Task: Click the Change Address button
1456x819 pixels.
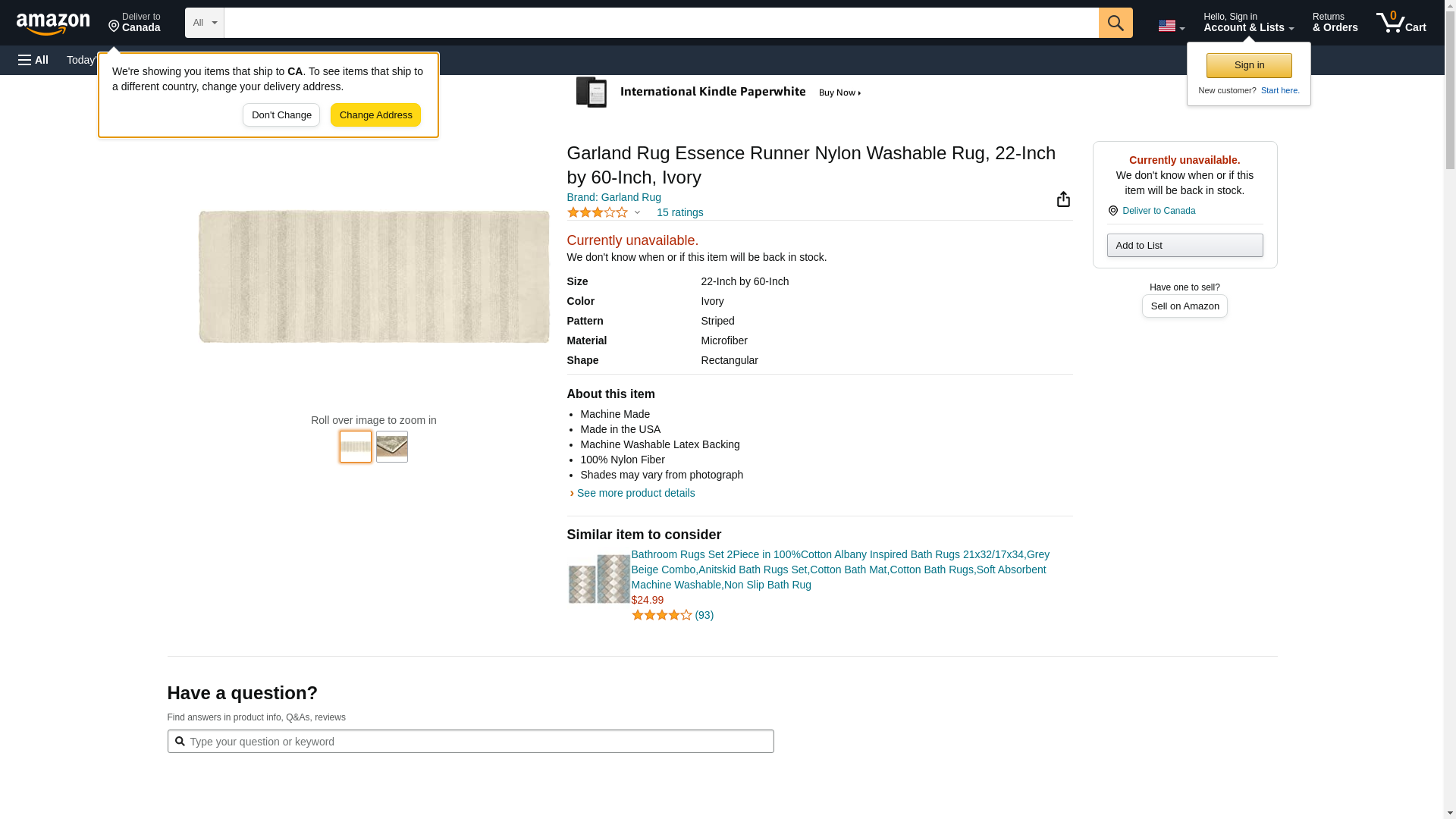Action: pos(375,115)
